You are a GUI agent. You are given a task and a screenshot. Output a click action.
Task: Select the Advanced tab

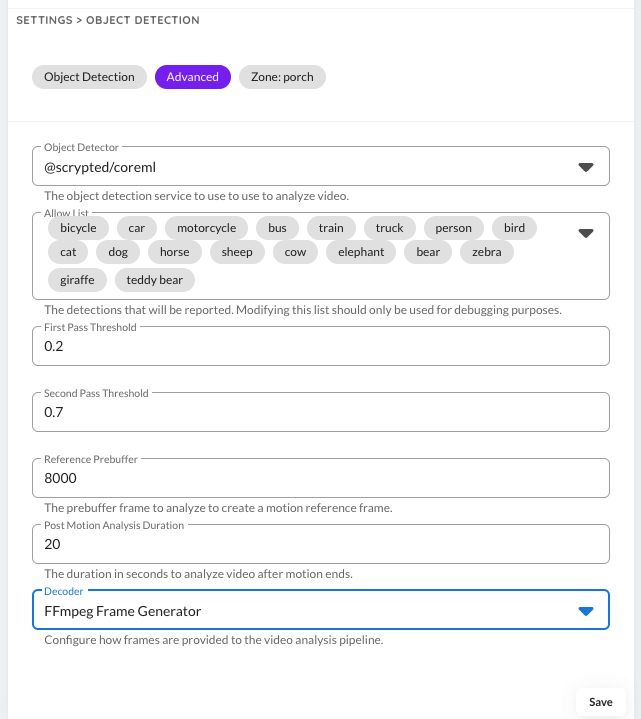coord(193,77)
